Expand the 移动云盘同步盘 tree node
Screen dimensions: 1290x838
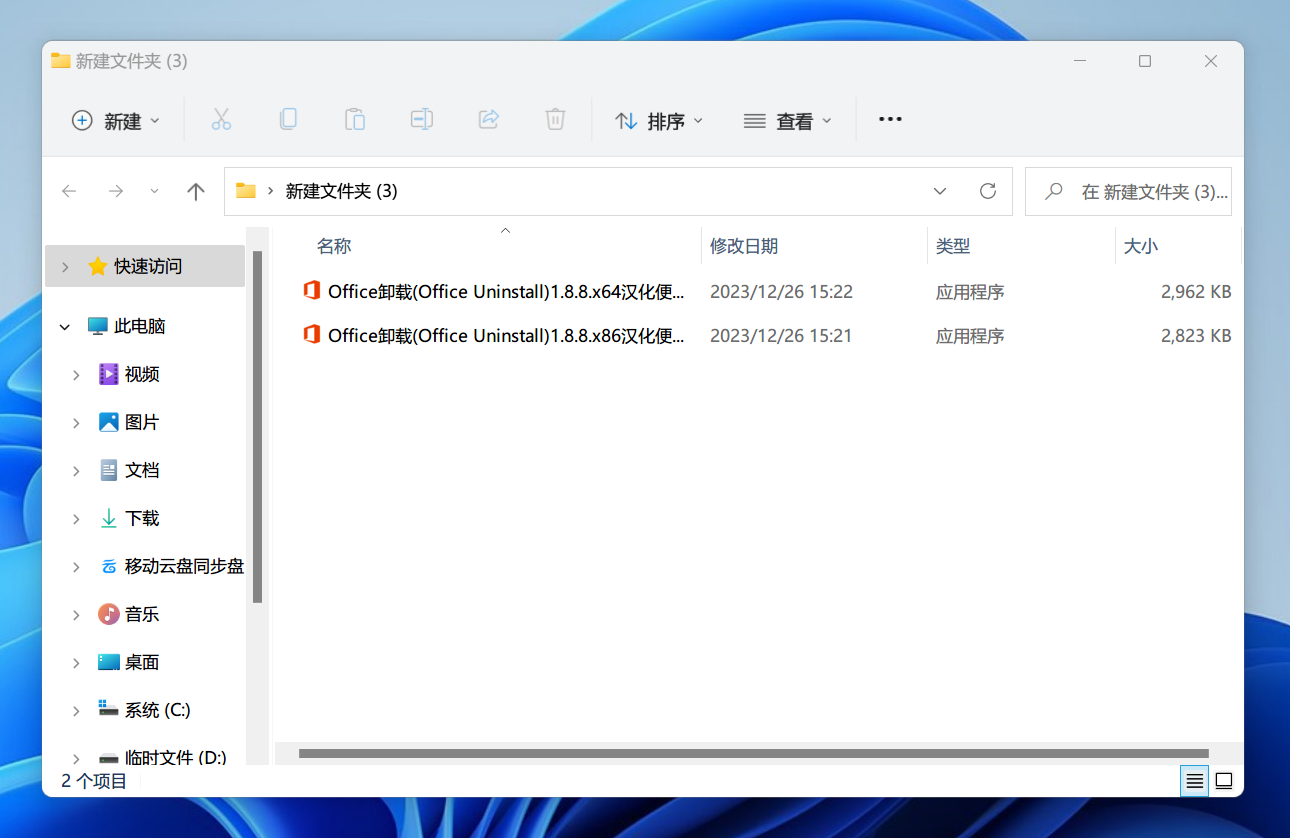coord(76,566)
